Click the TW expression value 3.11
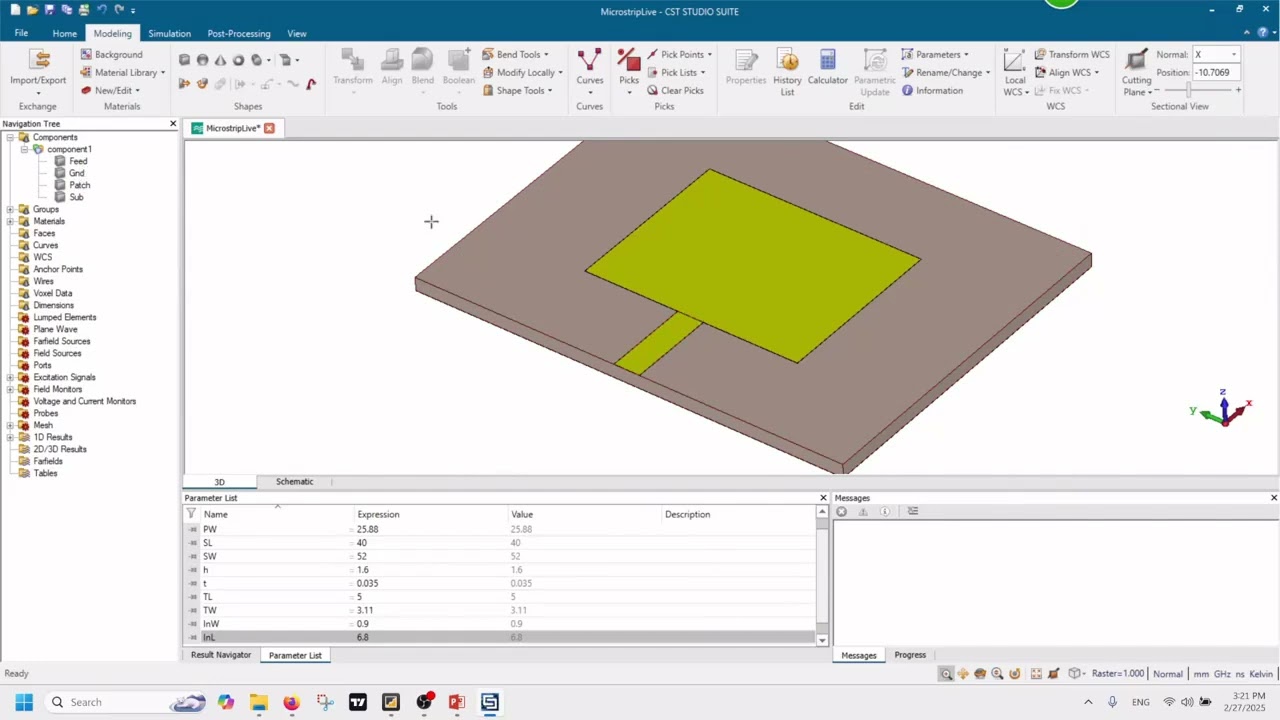Image resolution: width=1280 pixels, height=720 pixels. (x=365, y=610)
